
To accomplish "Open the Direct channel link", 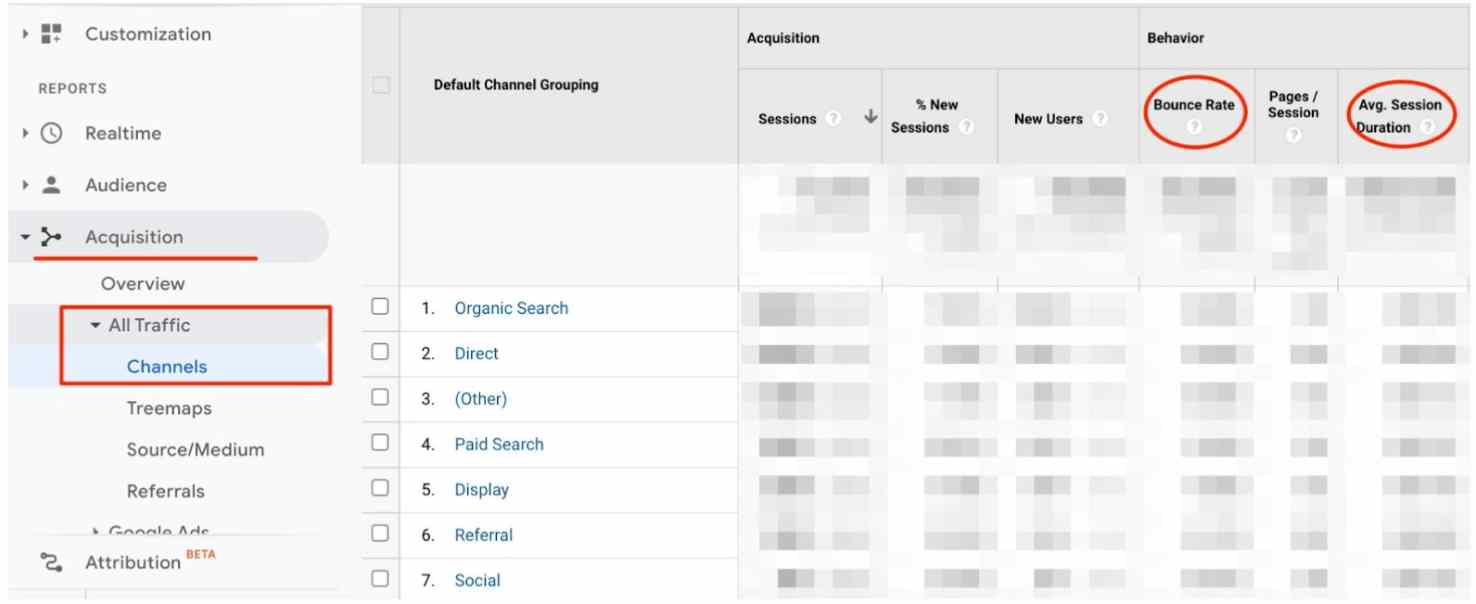I will pyautogui.click(x=476, y=354).
